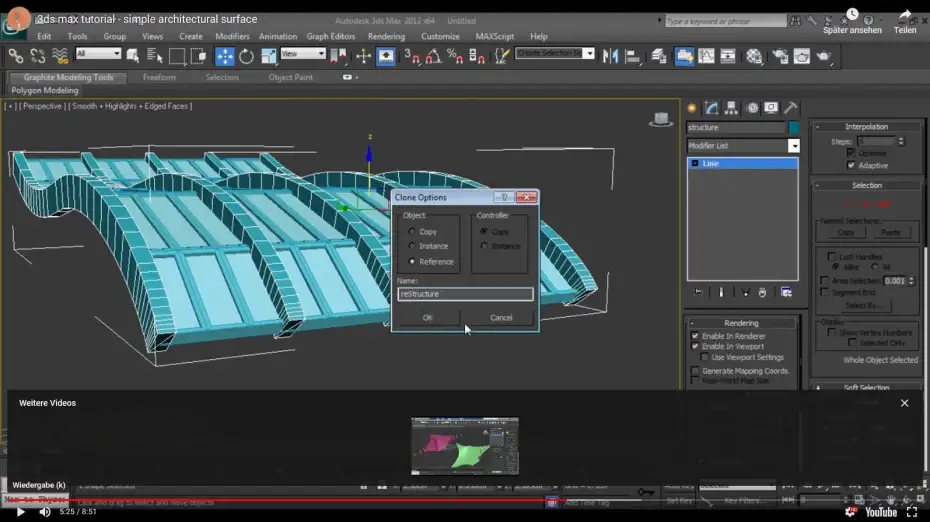Toggle Use Viewport Settings checkbox
The image size is (930, 522).
coord(705,357)
